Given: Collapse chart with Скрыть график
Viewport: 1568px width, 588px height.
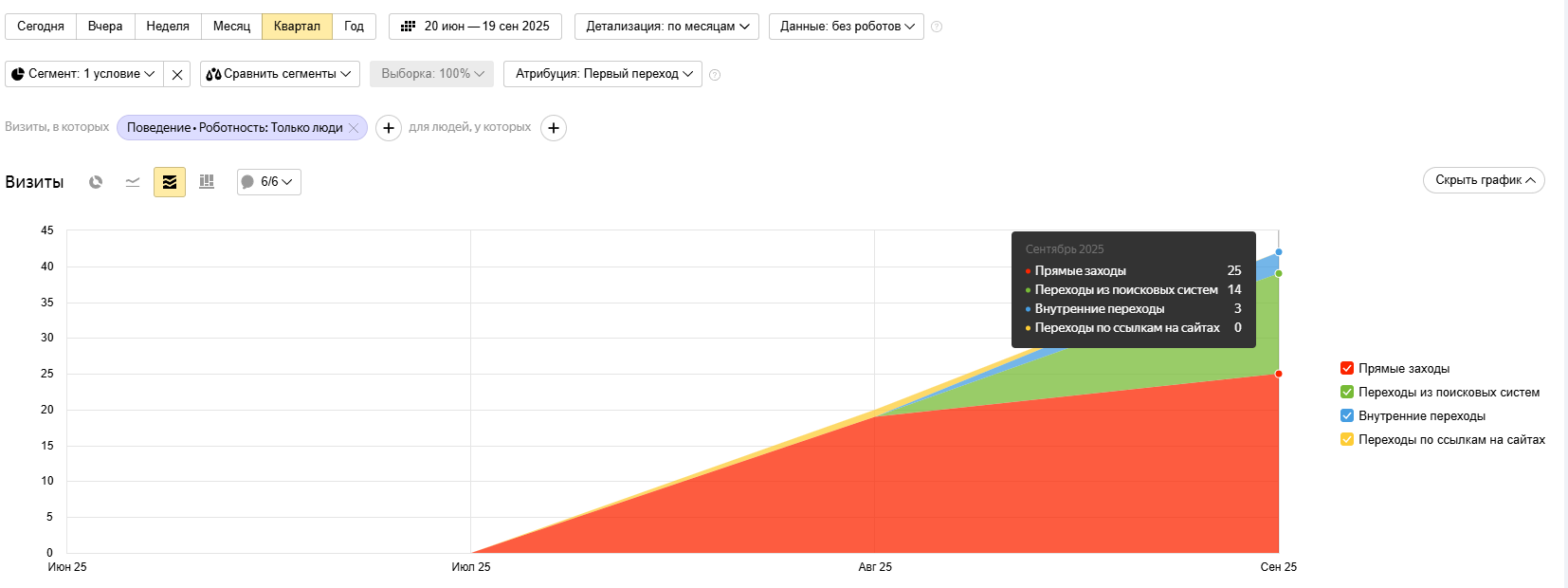Looking at the screenshot, I should (1484, 180).
